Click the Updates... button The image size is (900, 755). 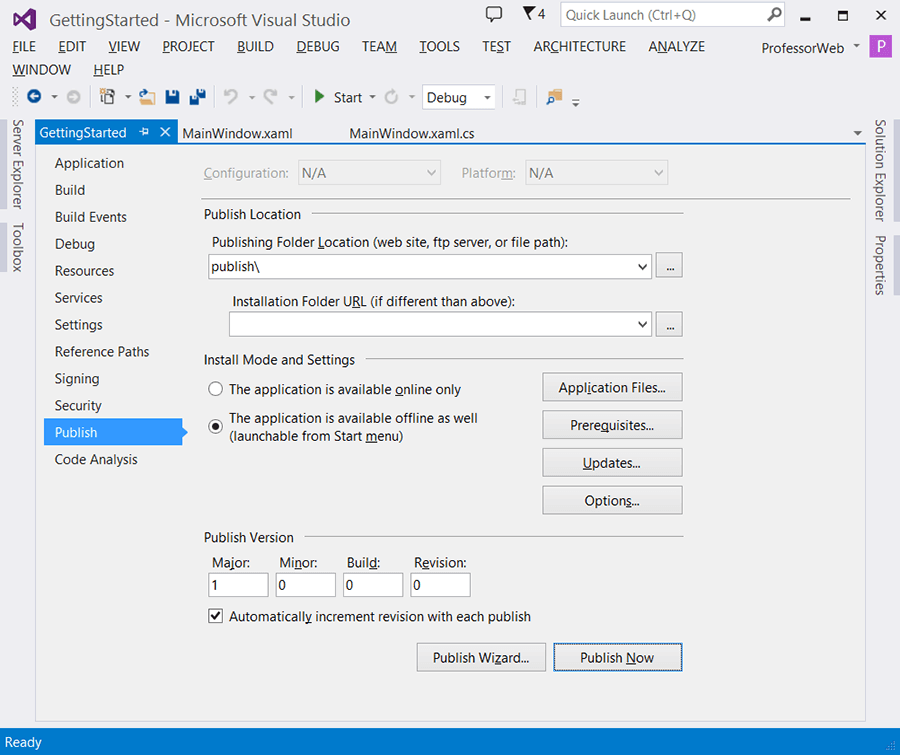click(612, 463)
